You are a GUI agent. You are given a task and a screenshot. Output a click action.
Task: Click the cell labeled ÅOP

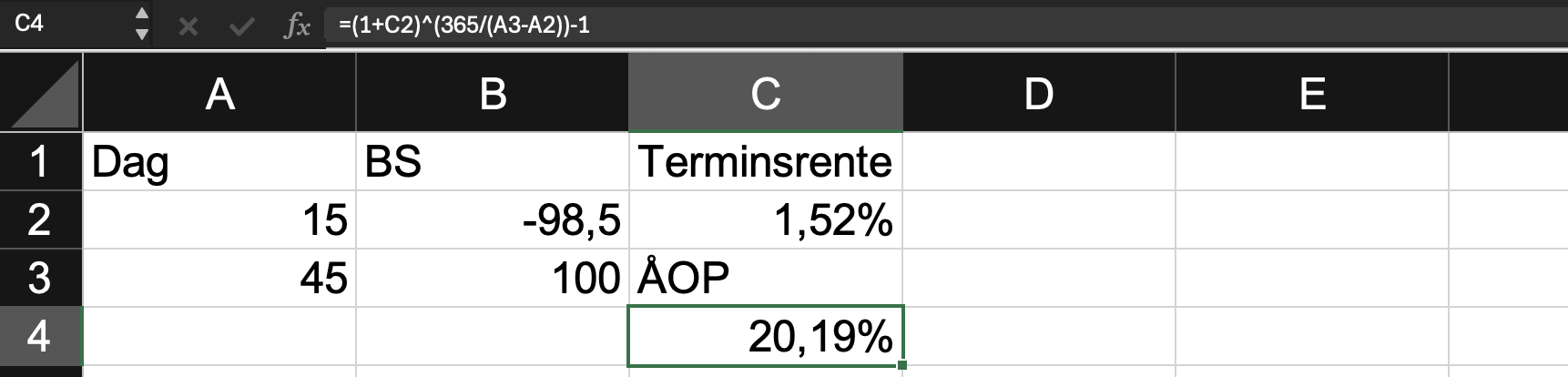pyautogui.click(x=766, y=278)
